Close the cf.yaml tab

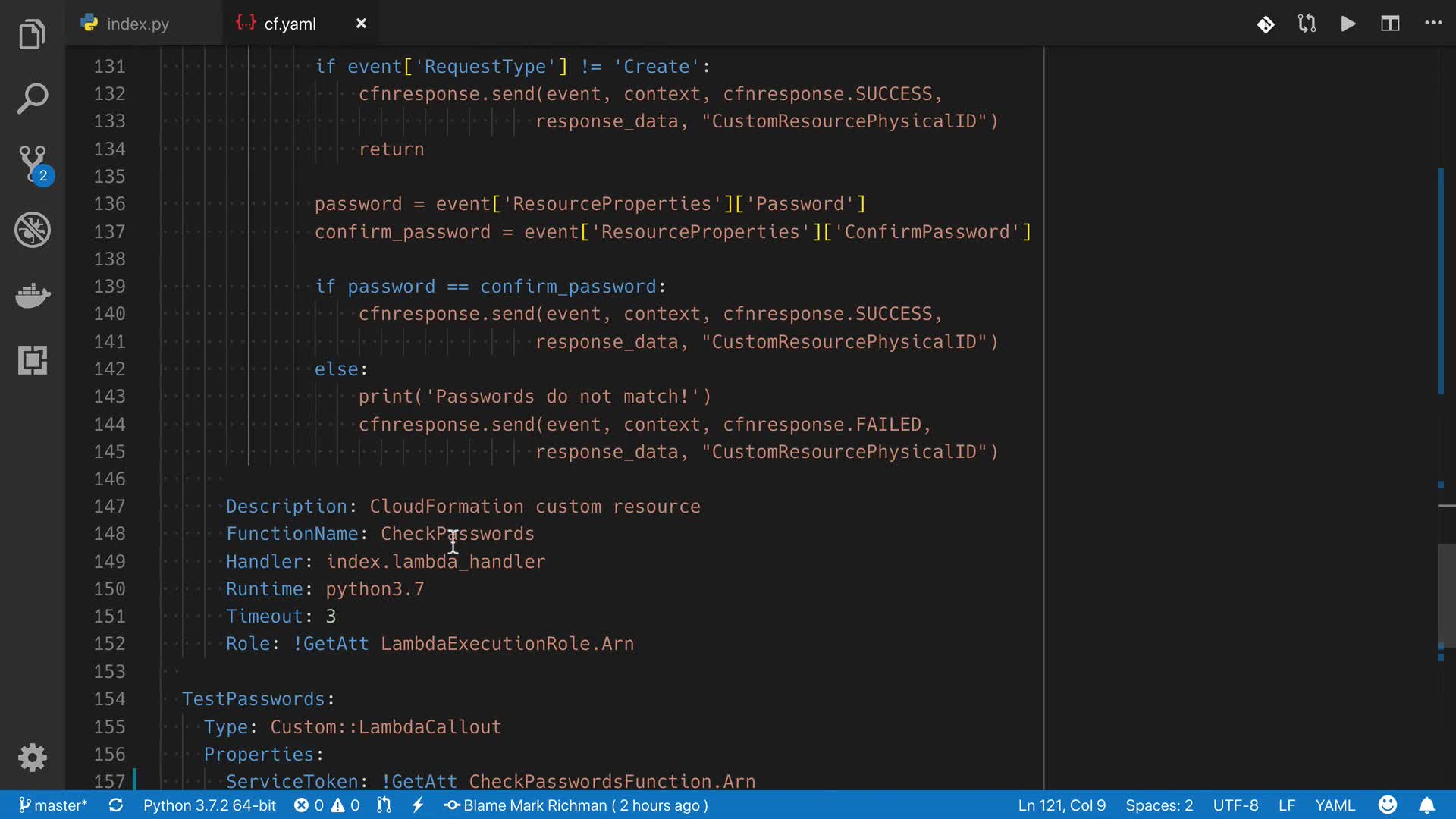point(361,24)
